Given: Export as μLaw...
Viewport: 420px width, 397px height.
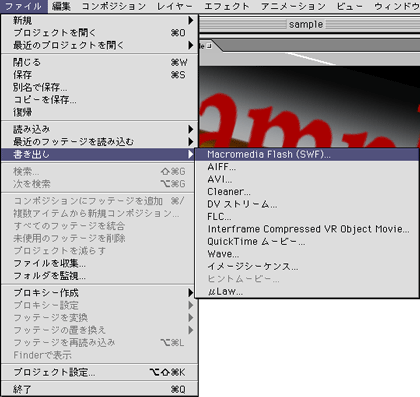Looking at the screenshot, I should (x=307, y=292).
